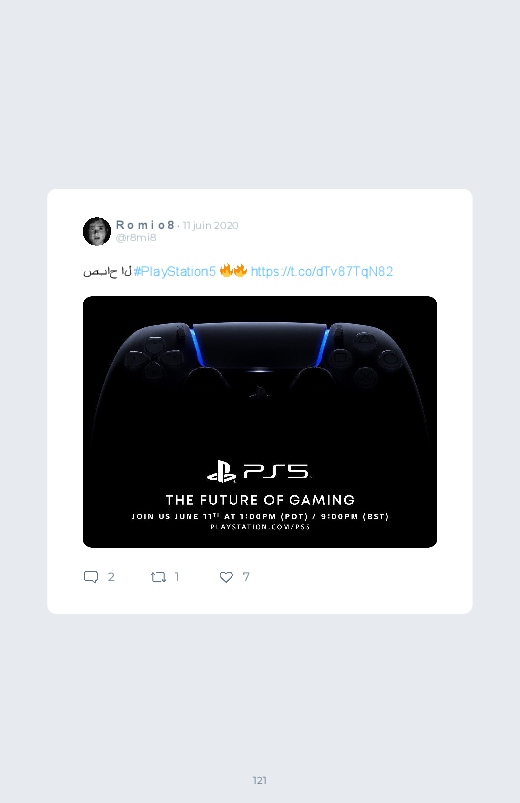Click the small PS button logo on controller
Image resolution: width=520 pixels, height=803 pixels.
point(260,392)
